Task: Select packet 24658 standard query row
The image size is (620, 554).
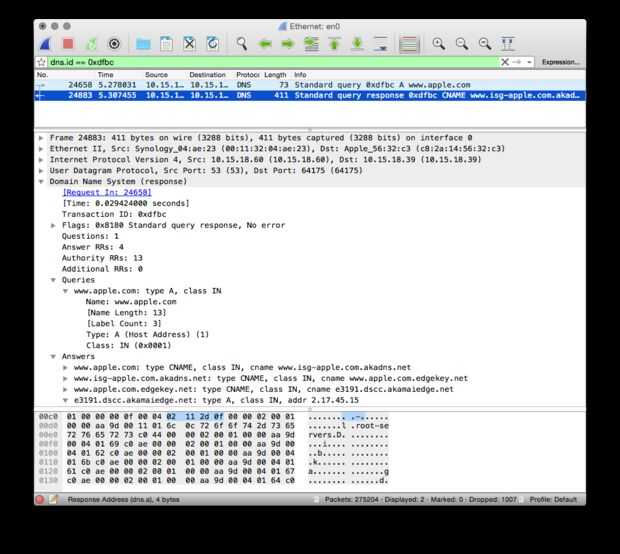Action: (x=310, y=85)
